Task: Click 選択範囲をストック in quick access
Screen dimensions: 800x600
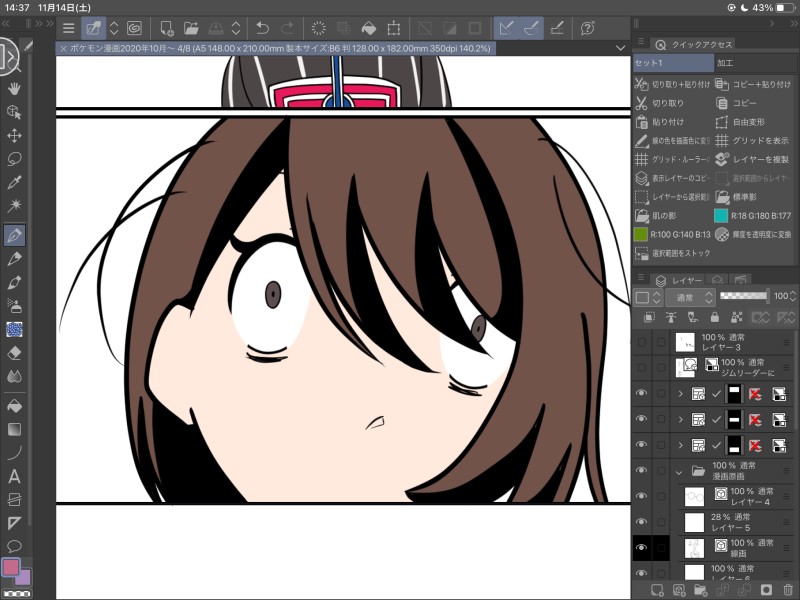Action: 673,253
